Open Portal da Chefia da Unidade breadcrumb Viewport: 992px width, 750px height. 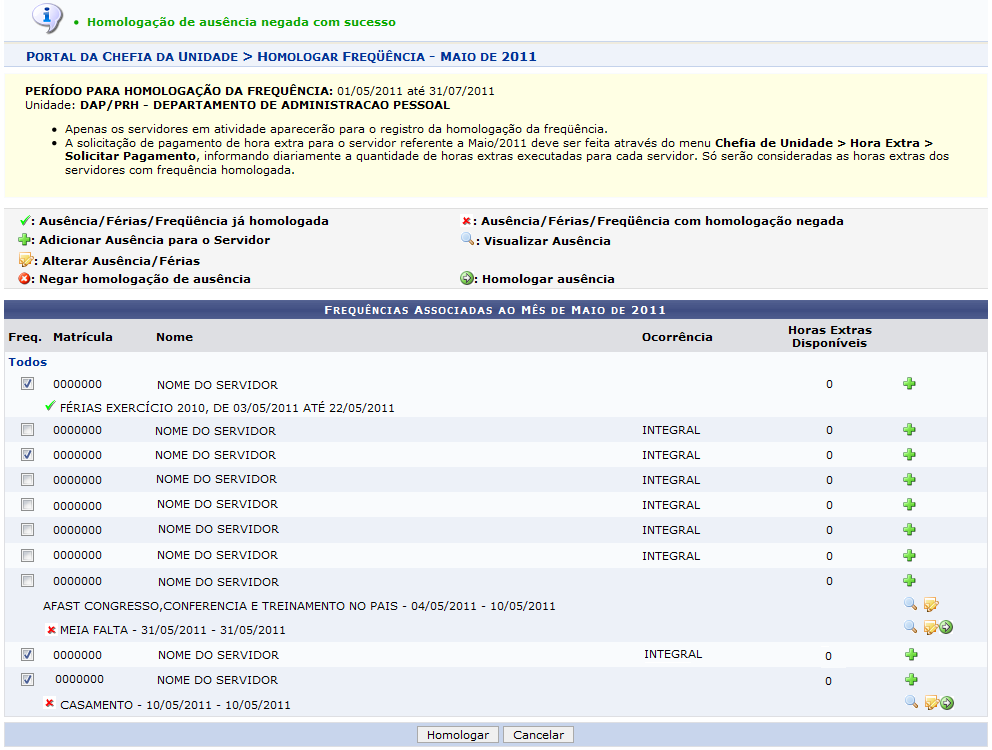pos(131,57)
